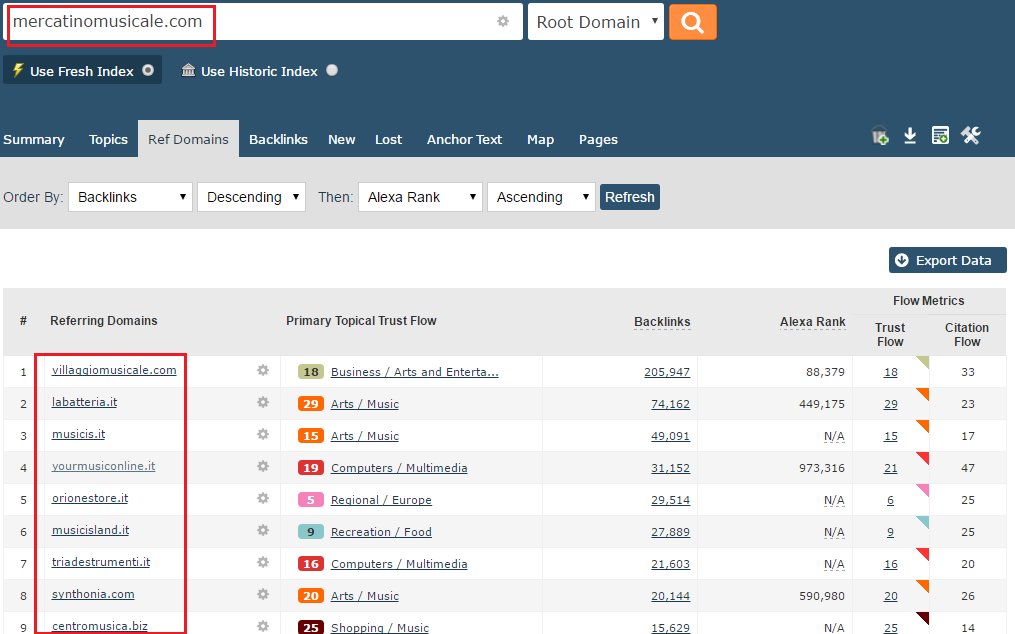Viewport: 1015px width, 634px height.
Task: Switch to the Summary tab
Action: pos(34,139)
